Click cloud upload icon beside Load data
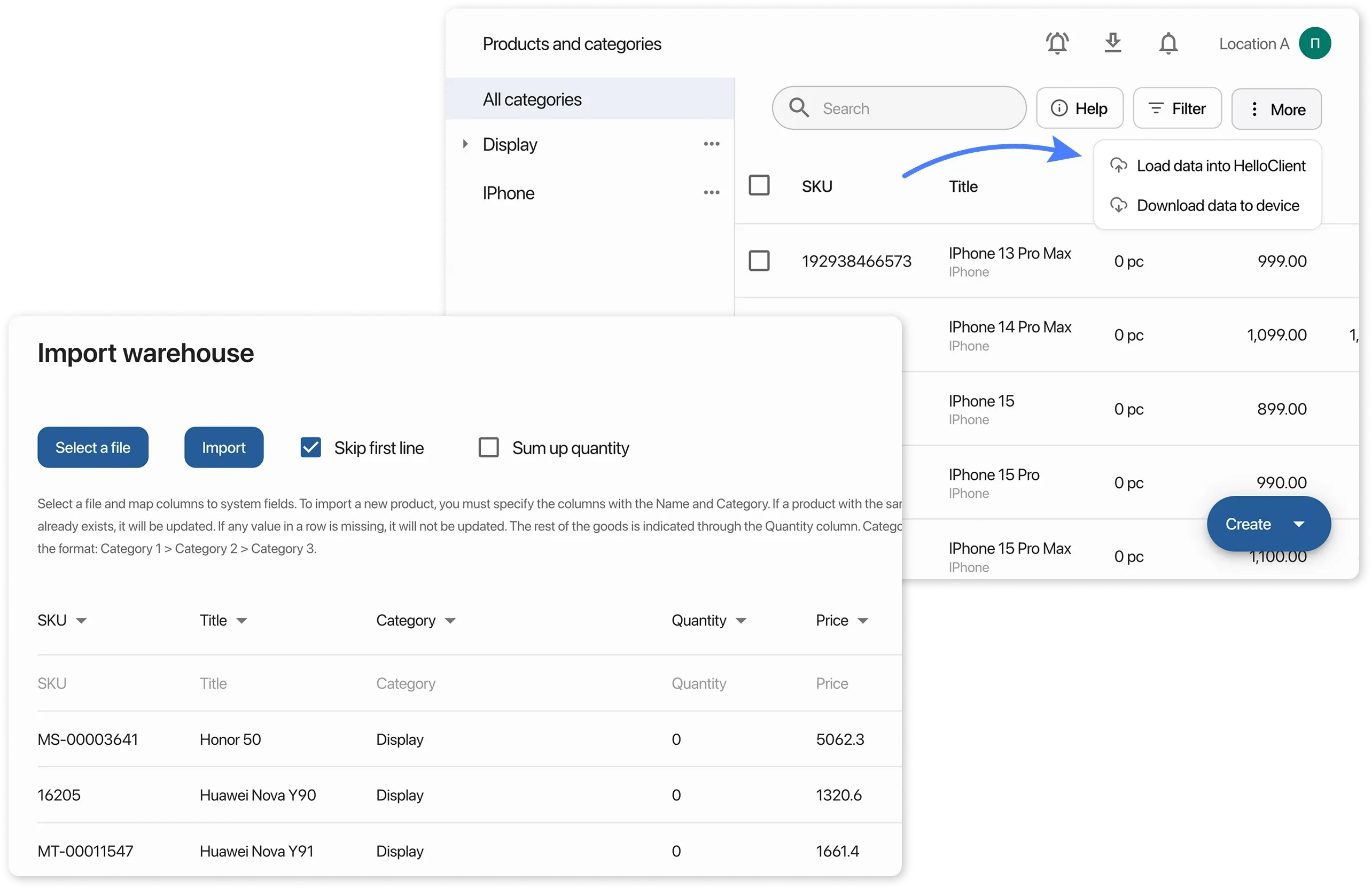Screen dimensions: 1372x889 (x=1118, y=166)
